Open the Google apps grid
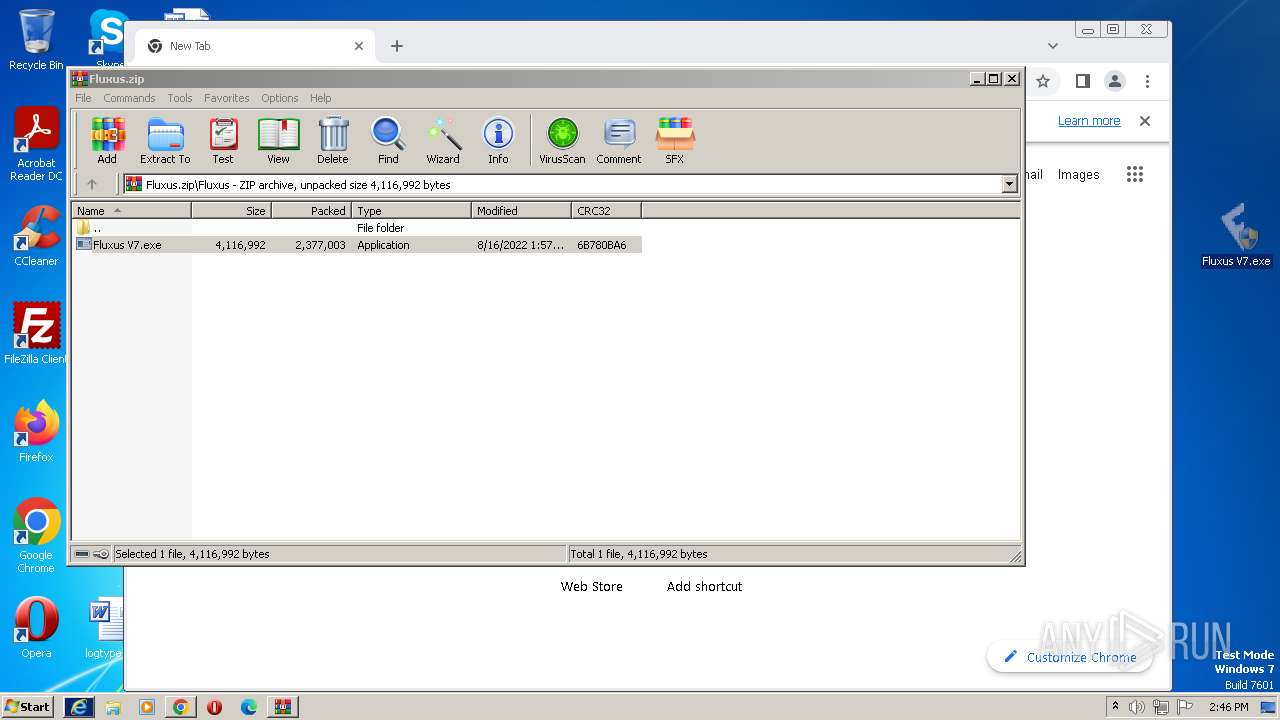Viewport: 1280px width, 720px height. 1134,174
